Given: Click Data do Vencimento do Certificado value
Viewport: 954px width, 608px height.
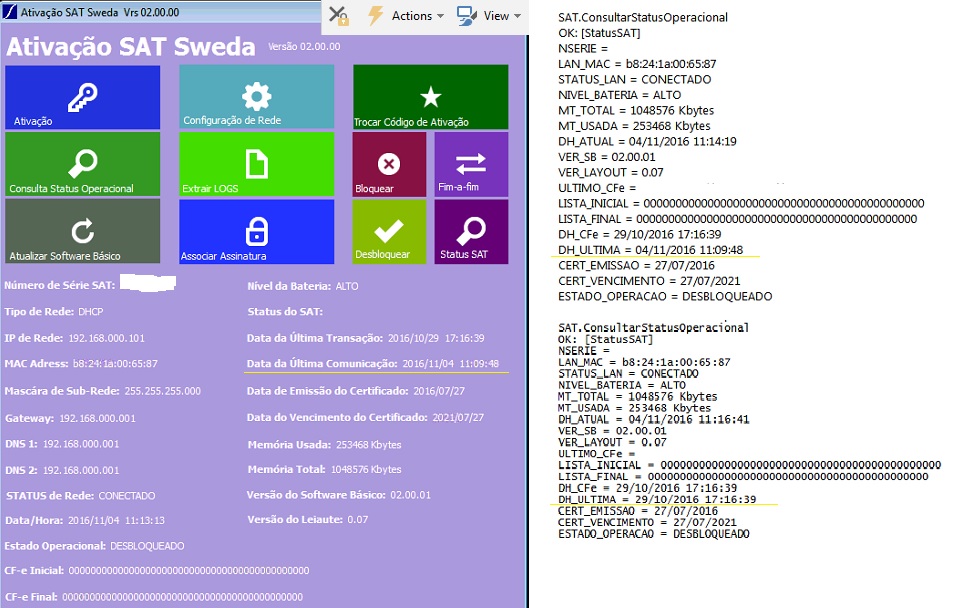Looking at the screenshot, I should (x=458, y=418).
